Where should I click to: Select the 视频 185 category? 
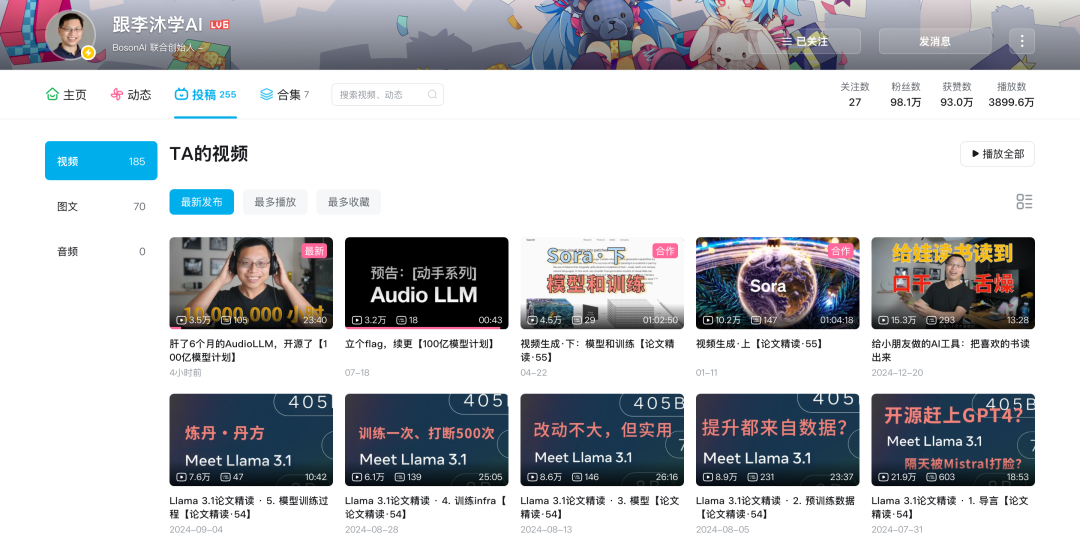(101, 161)
